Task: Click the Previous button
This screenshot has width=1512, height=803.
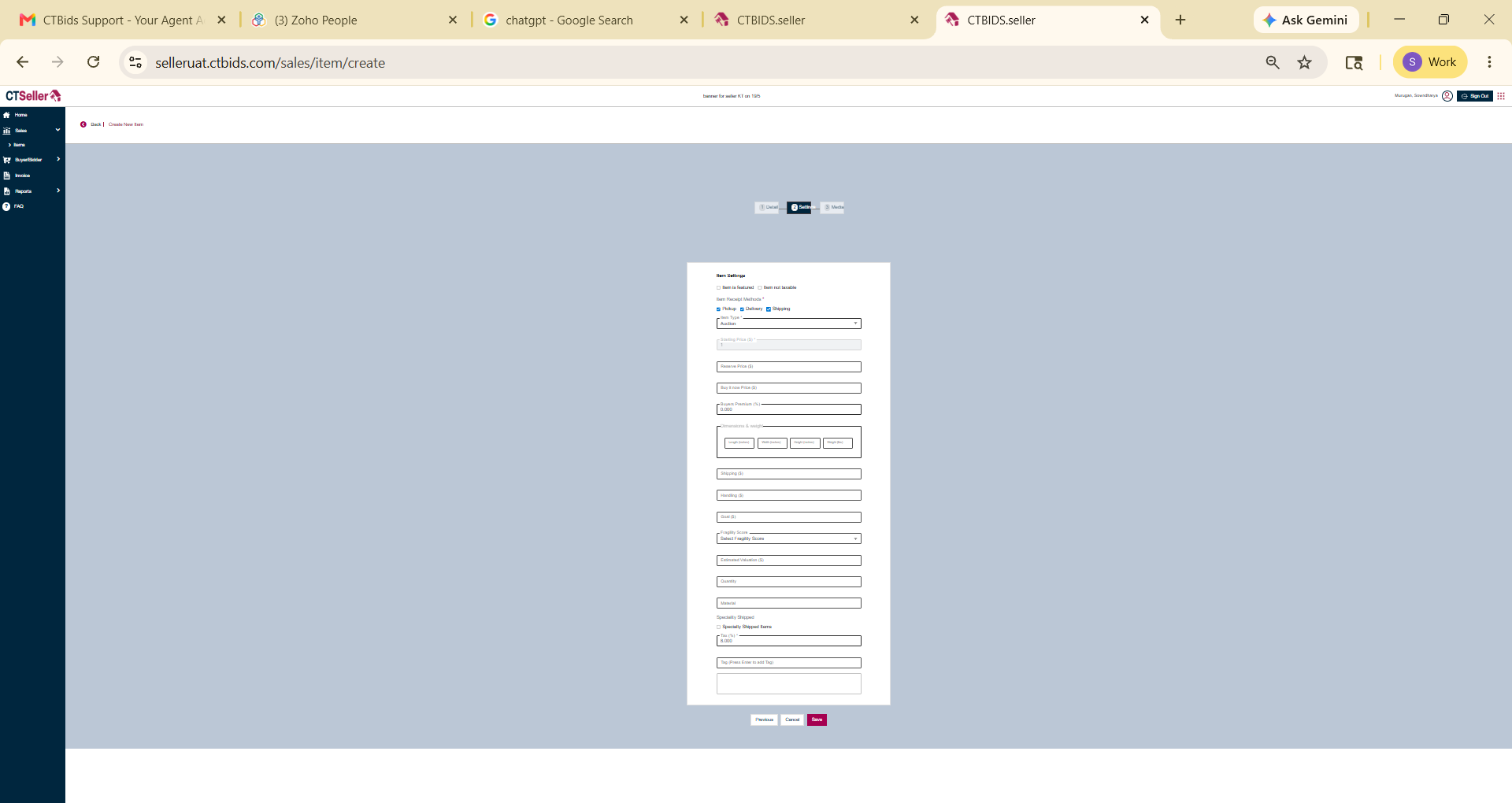Action: [764, 720]
